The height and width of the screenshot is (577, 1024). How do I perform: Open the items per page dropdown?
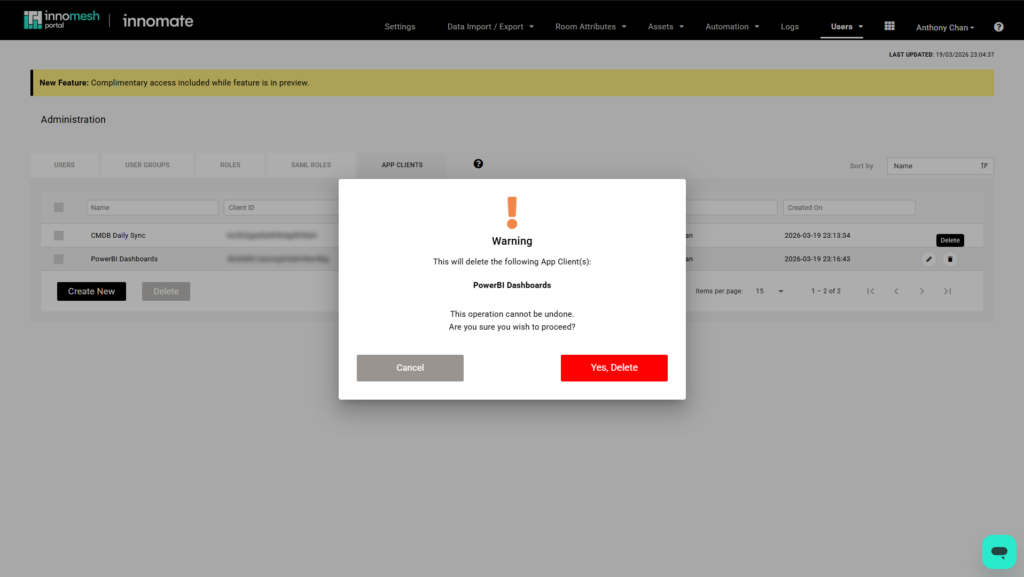tap(769, 291)
